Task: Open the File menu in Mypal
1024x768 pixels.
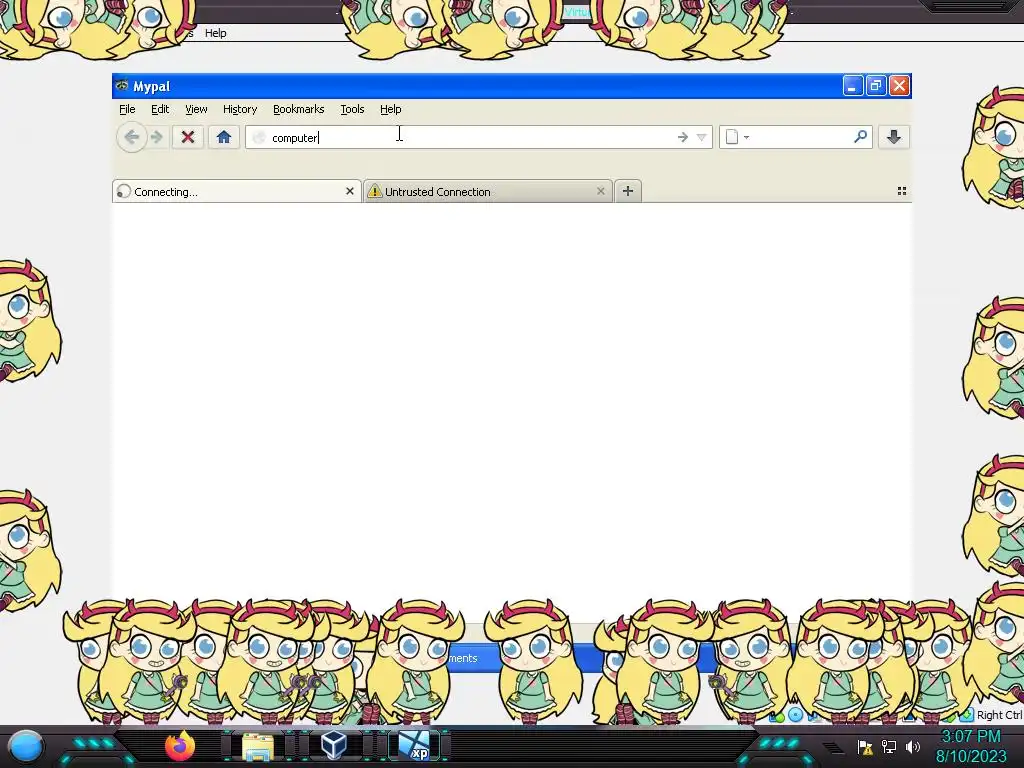Action: [127, 109]
